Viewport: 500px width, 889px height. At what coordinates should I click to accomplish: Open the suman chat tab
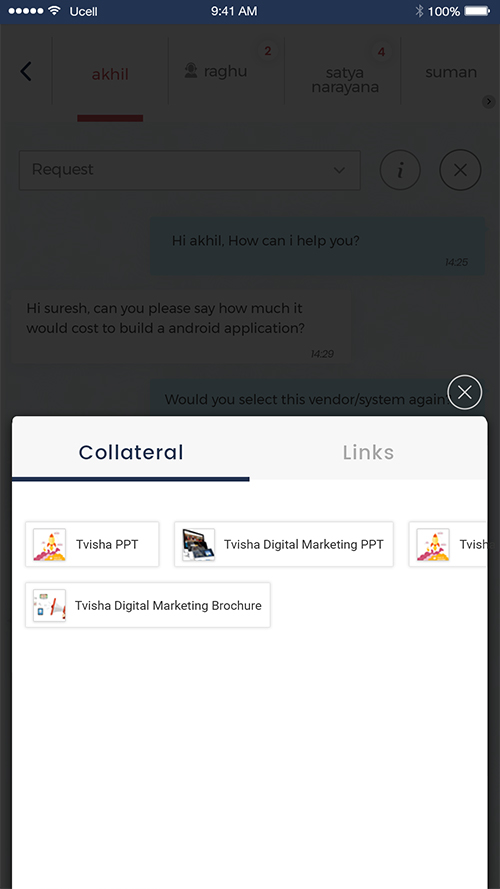(x=451, y=73)
